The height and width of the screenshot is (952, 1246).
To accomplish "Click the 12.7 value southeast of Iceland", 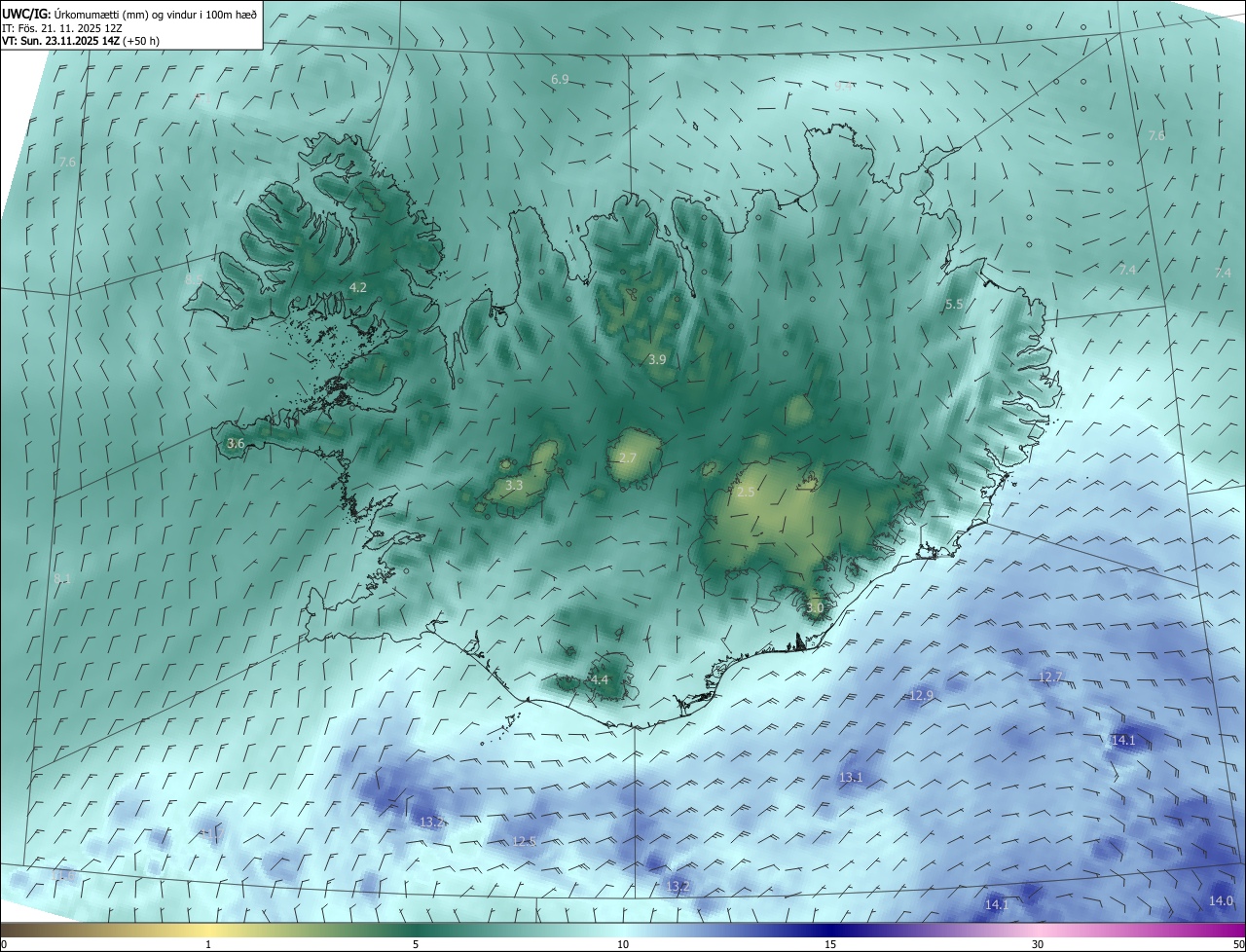I will click(x=1050, y=677).
